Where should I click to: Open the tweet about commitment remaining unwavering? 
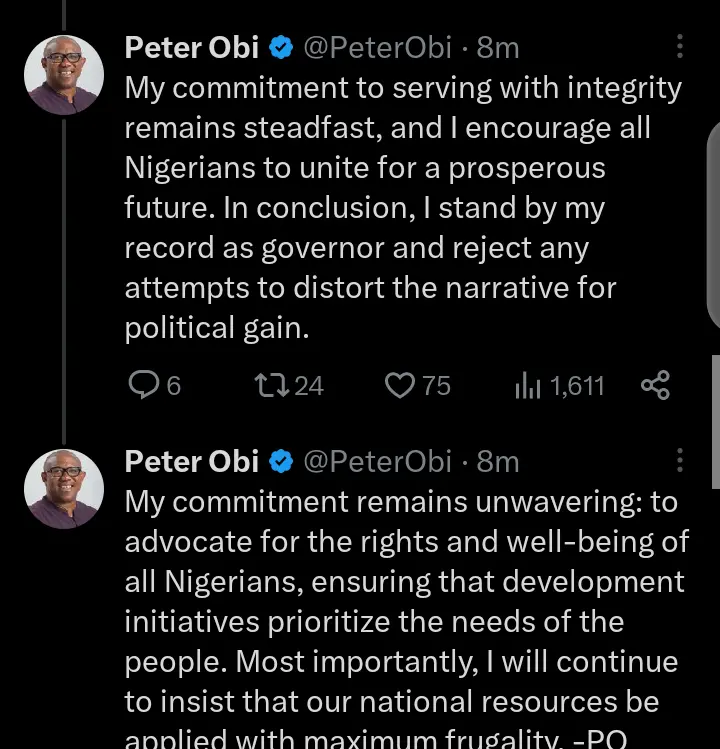400,600
